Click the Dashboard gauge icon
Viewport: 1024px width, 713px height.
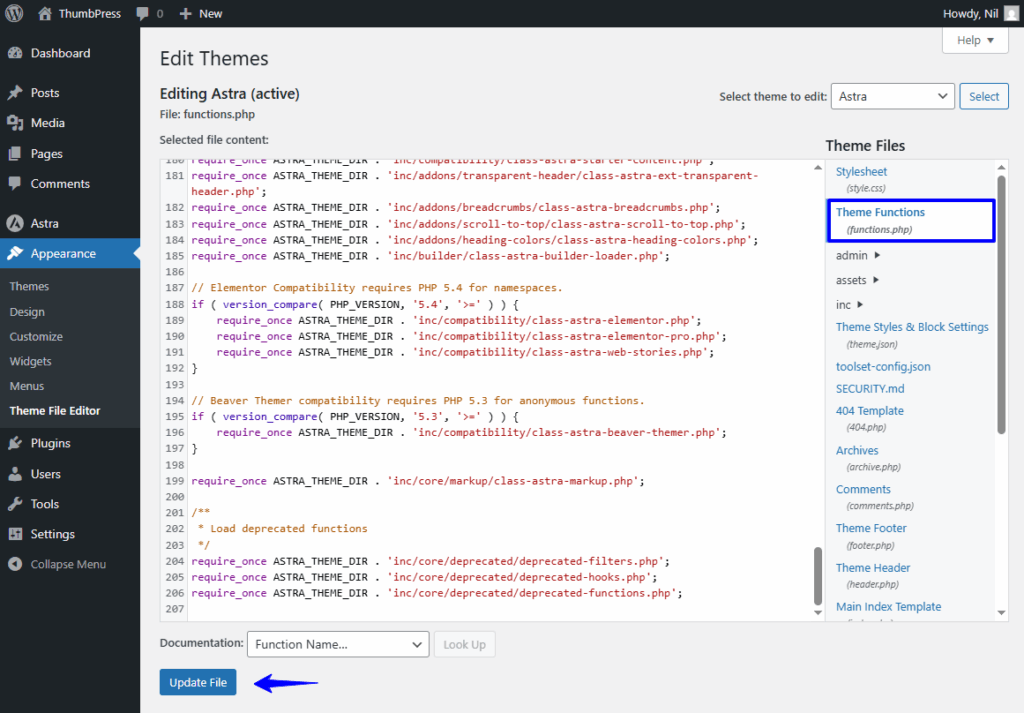(15, 54)
